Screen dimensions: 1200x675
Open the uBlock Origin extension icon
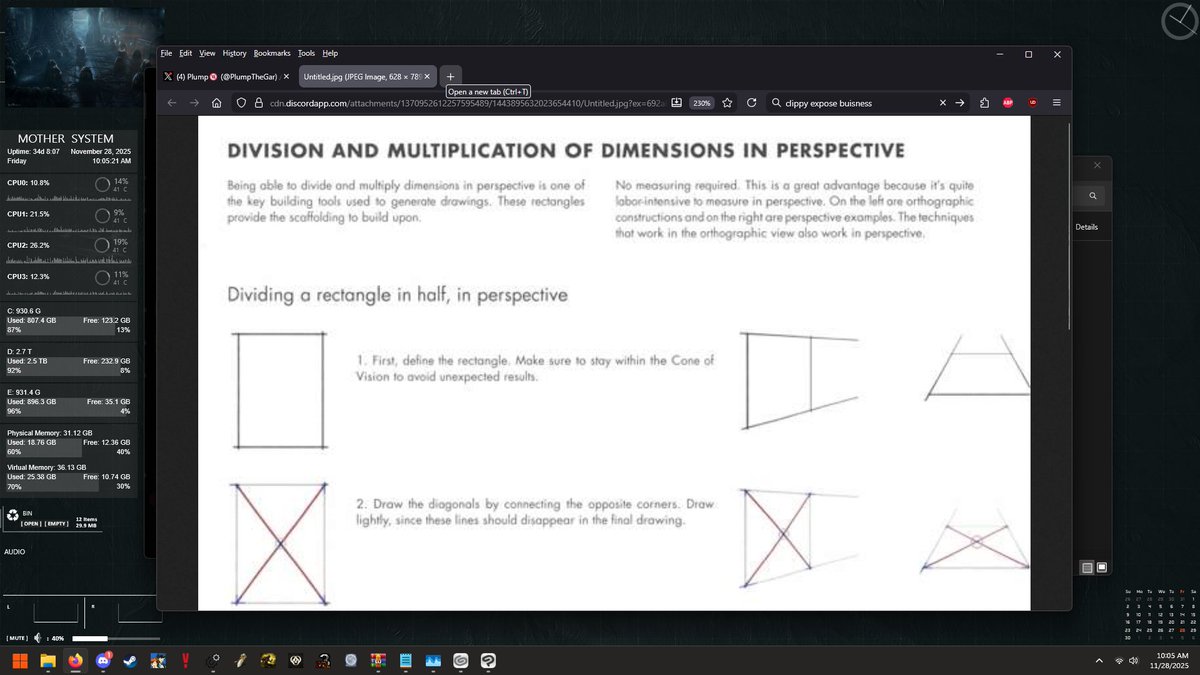click(1032, 102)
